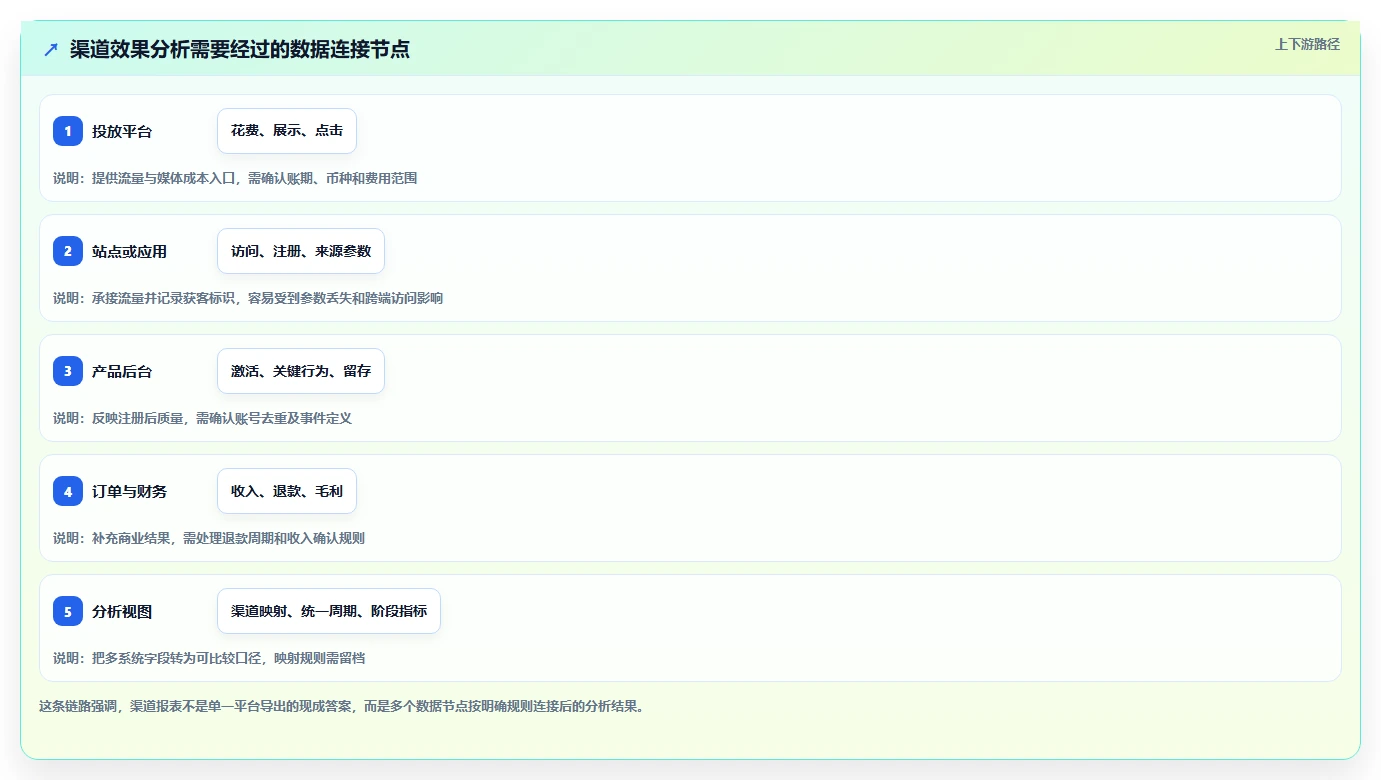
Task: Select the 产品后台 node title
Action: click(x=122, y=371)
